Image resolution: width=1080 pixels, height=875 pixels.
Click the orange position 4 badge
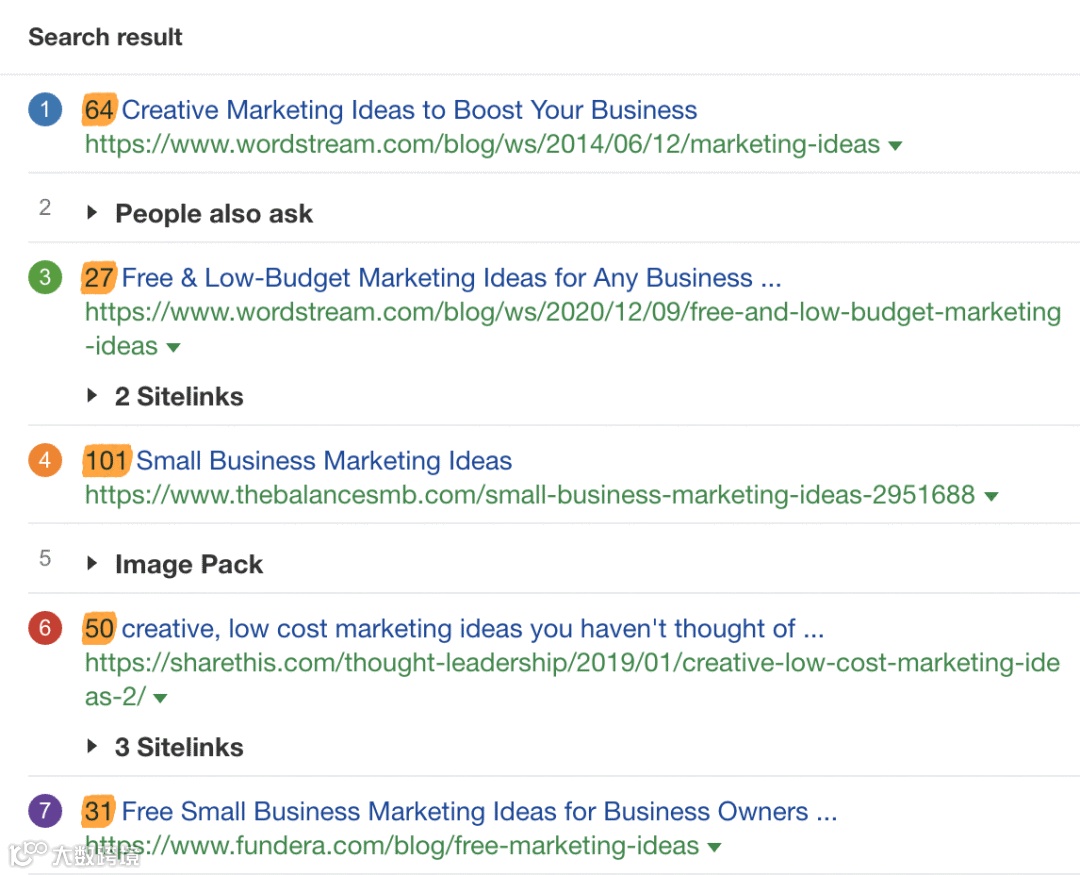(45, 461)
